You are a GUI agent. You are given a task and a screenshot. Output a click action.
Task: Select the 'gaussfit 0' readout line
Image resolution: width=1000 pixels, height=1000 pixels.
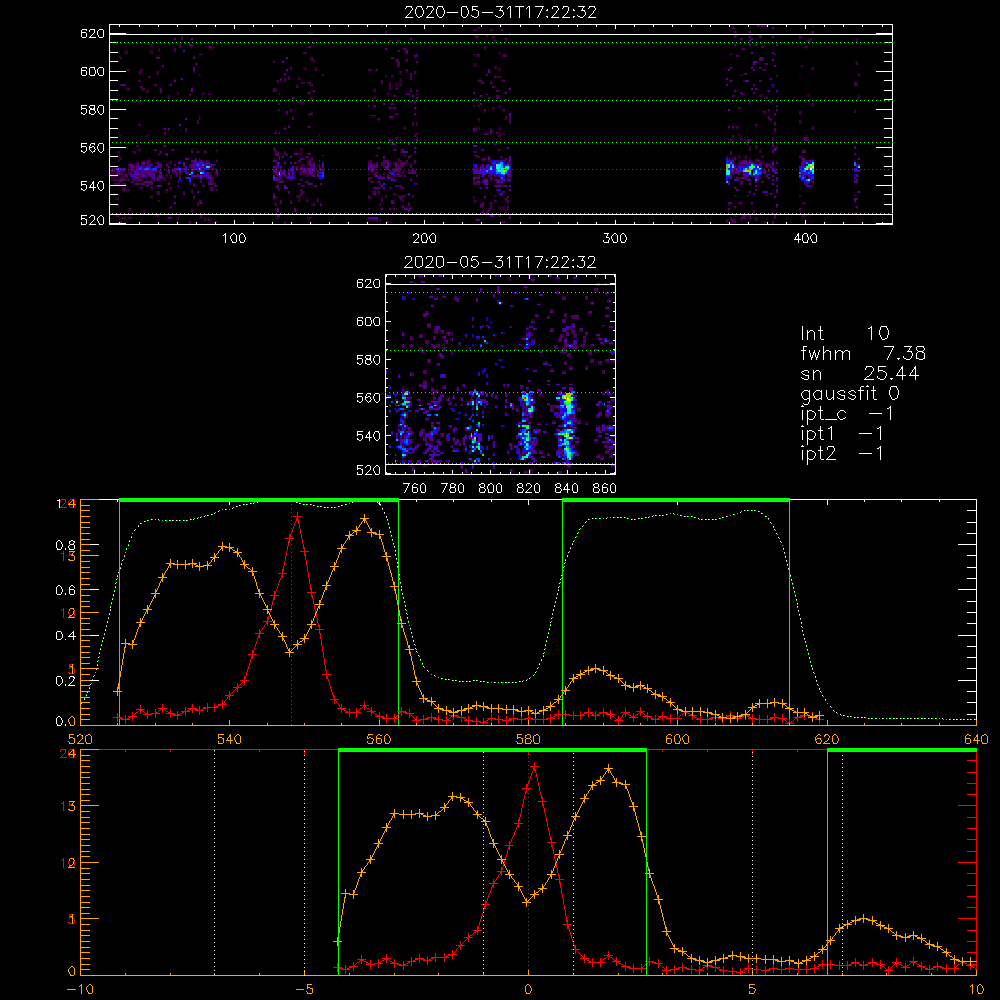point(850,394)
